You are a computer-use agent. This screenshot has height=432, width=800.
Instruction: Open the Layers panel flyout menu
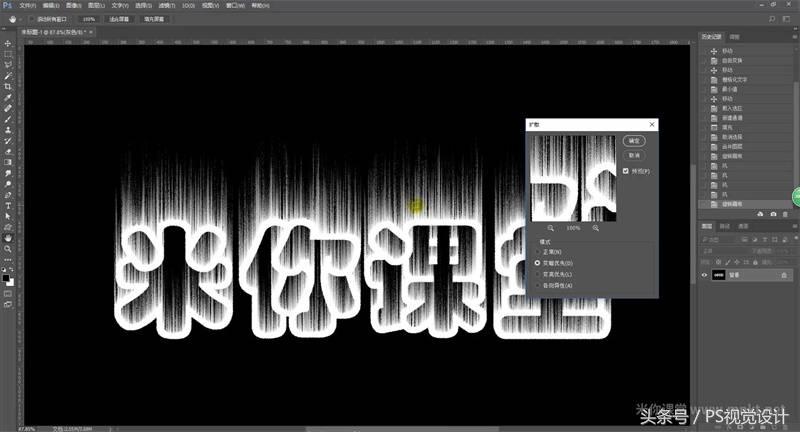(x=795, y=226)
